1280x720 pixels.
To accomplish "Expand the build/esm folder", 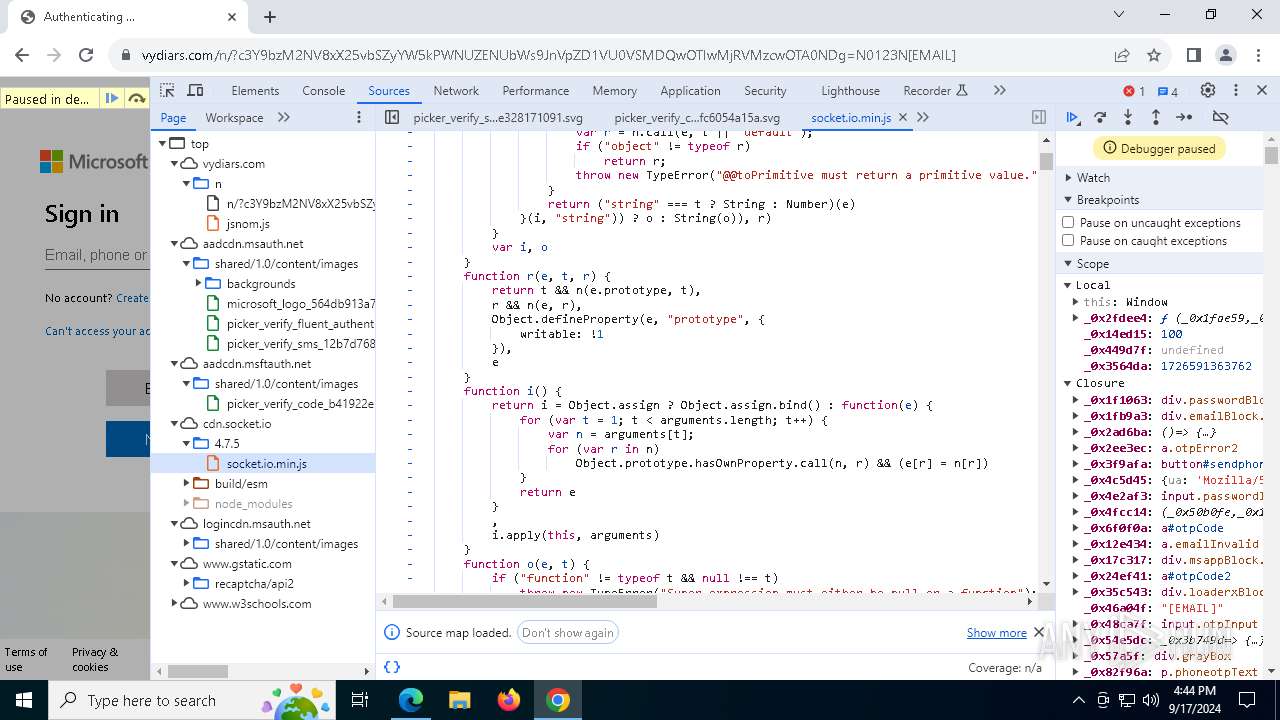I will point(187,484).
